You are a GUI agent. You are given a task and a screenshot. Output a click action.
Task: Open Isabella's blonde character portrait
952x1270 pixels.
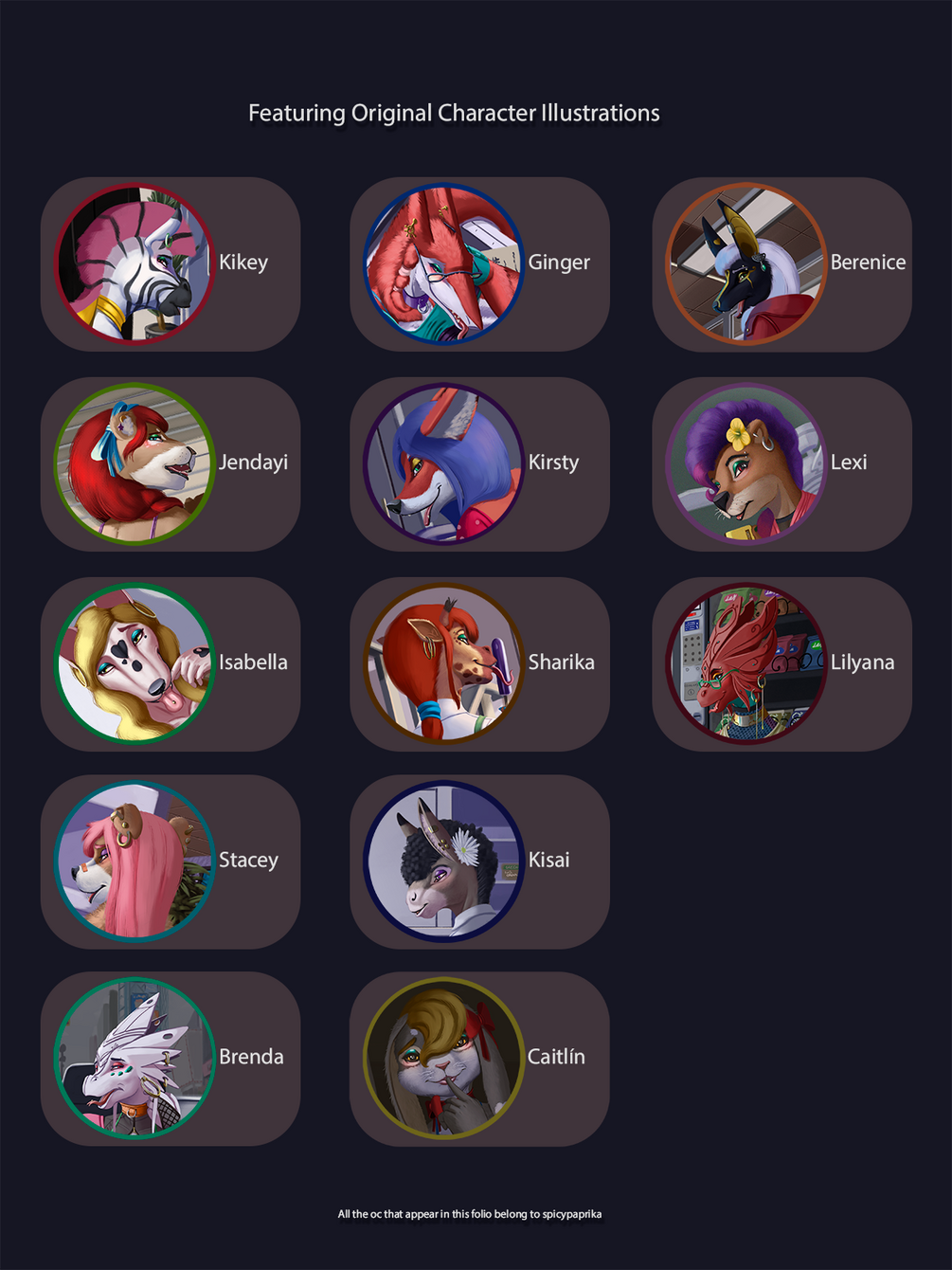(135, 663)
